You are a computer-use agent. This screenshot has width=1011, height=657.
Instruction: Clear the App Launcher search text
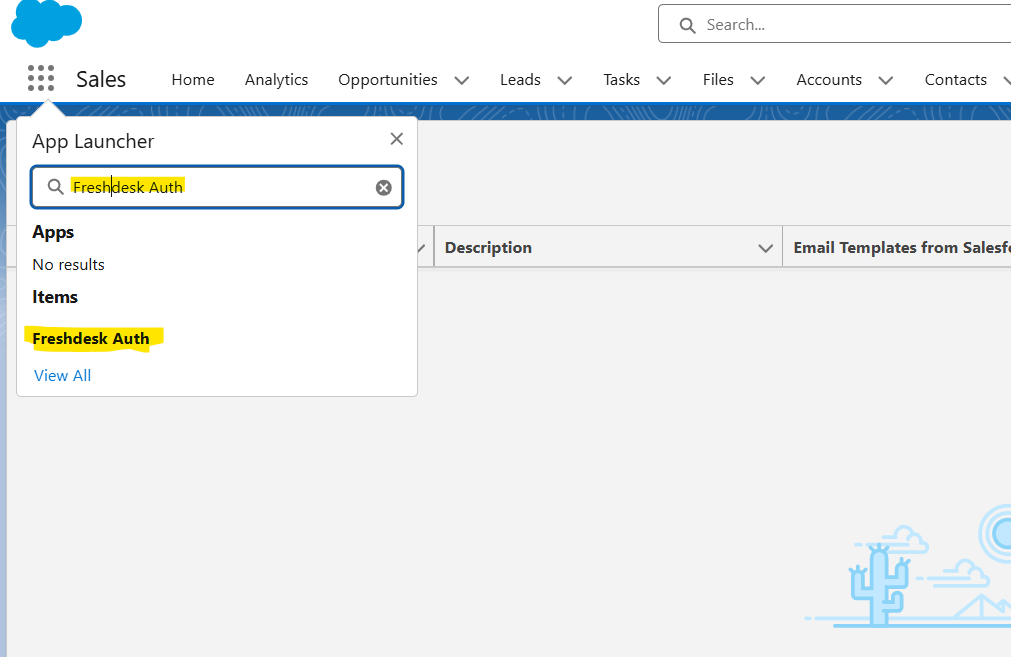pos(384,187)
